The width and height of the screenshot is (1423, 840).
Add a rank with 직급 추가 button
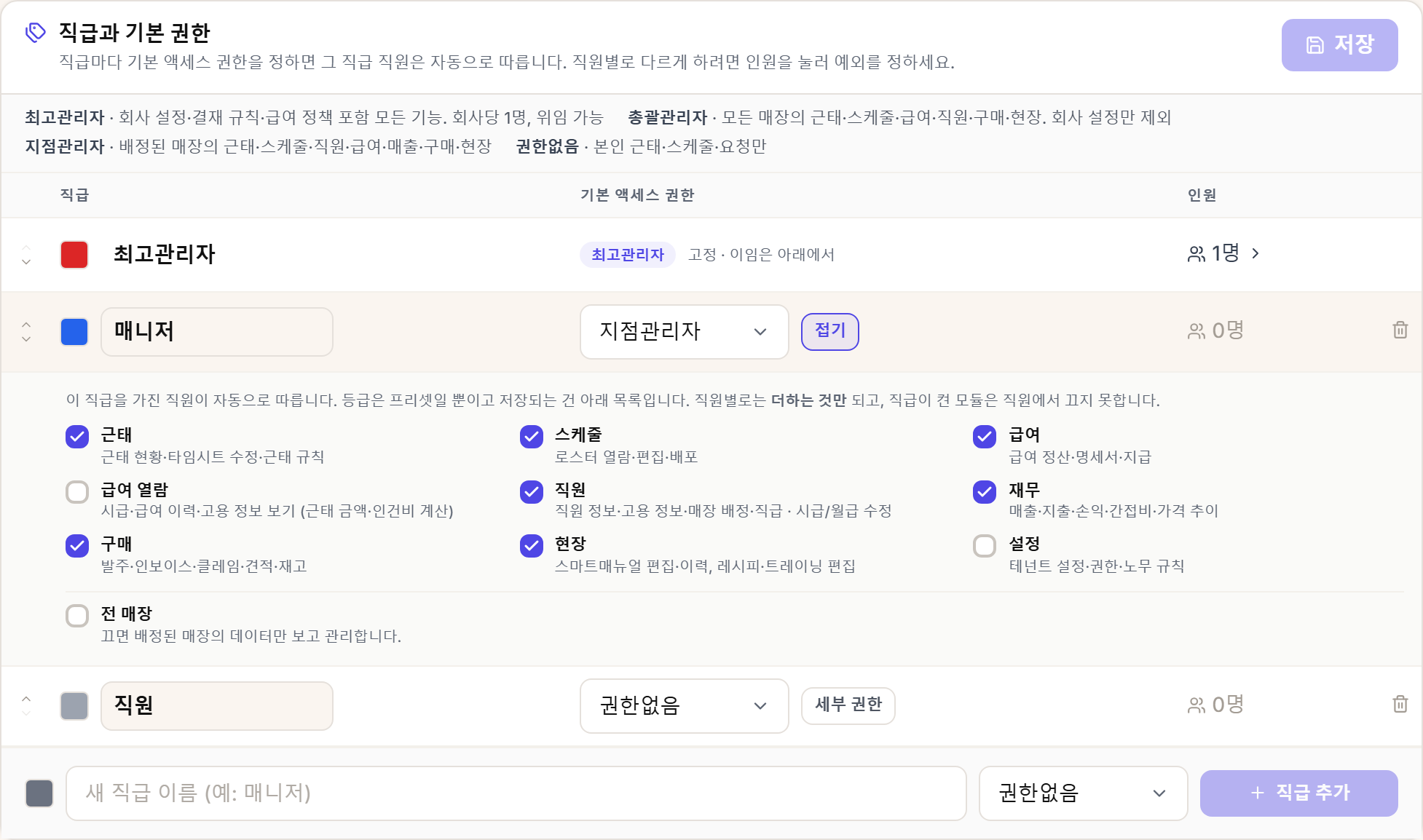click(1298, 793)
